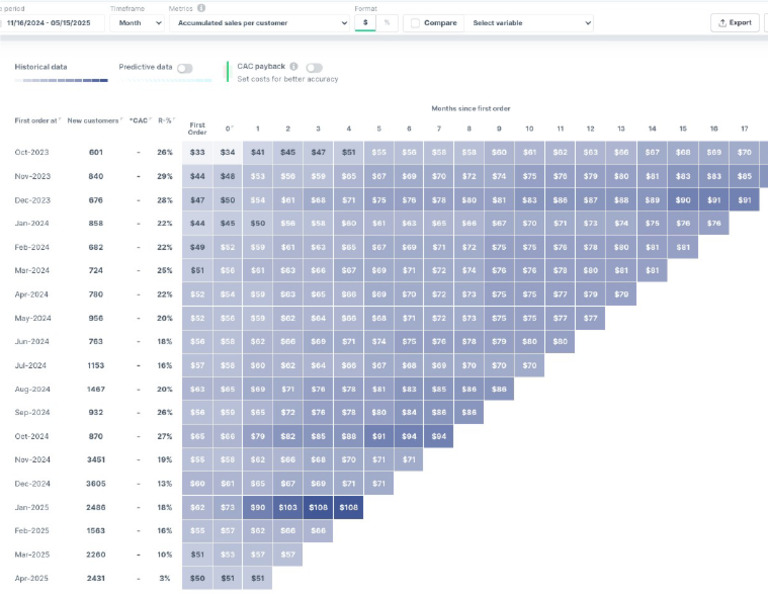Click the Export button
Image resolution: width=768 pixels, height=594 pixels.
pyautogui.click(x=735, y=23)
